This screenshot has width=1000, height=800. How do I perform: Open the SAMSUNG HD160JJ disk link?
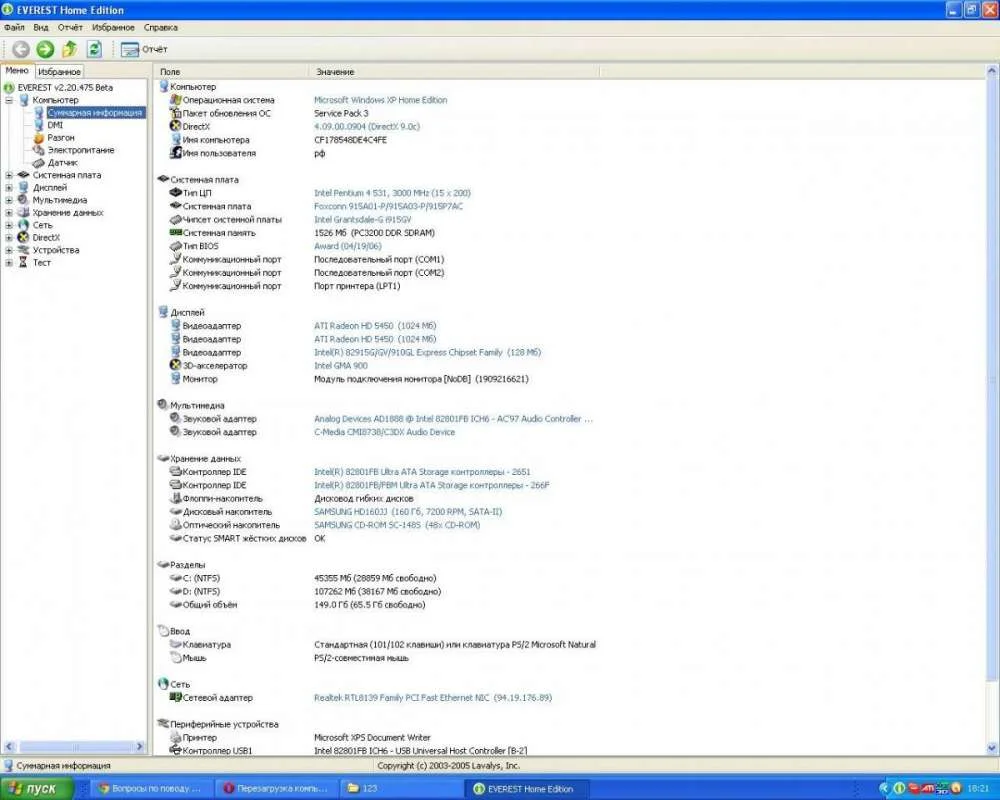click(408, 512)
